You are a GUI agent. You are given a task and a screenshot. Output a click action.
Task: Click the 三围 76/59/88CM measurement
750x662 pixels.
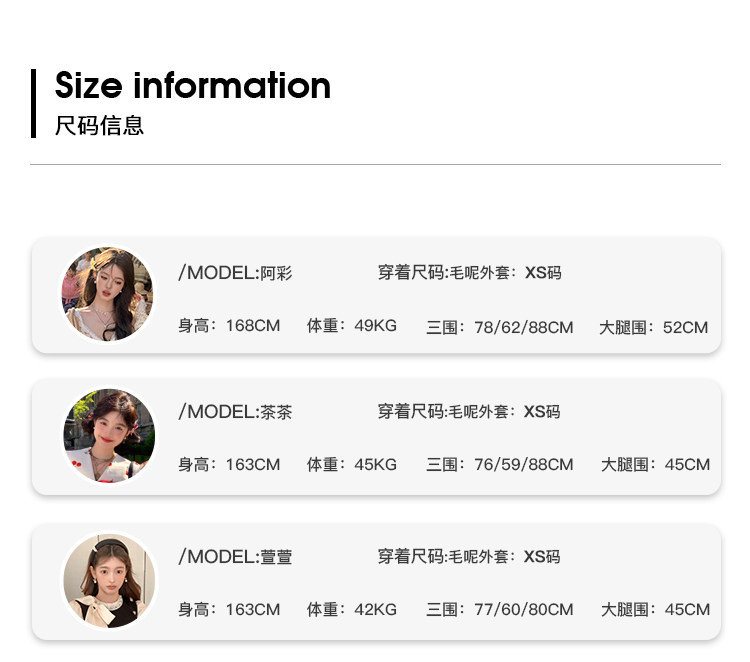tap(500, 465)
